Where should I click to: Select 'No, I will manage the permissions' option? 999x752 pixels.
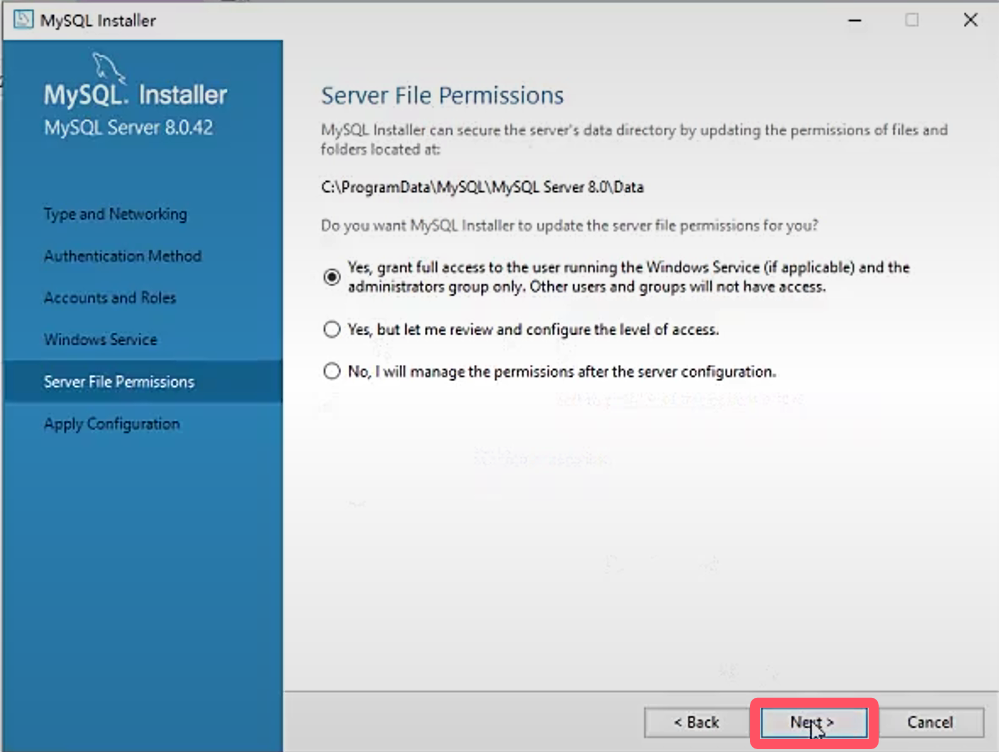coord(332,371)
